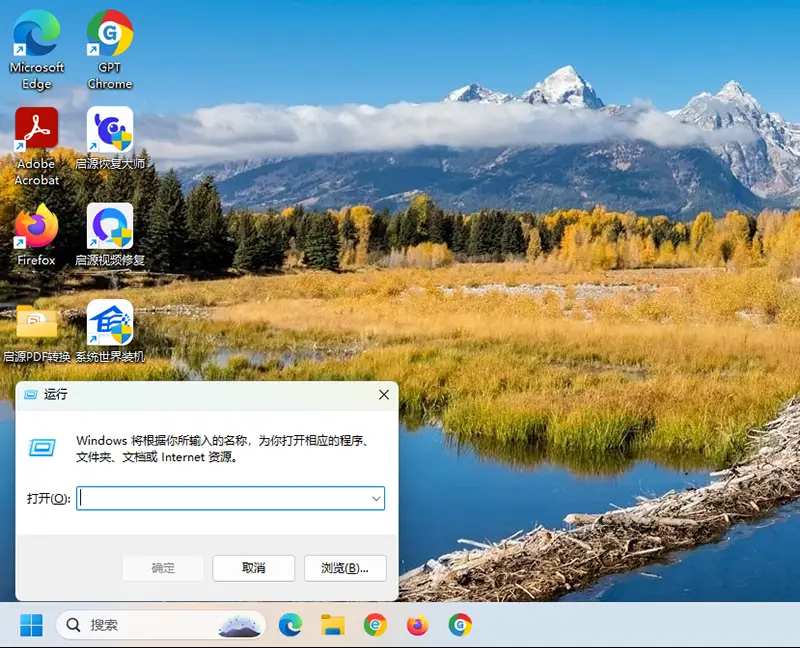The height and width of the screenshot is (648, 800).
Task: Open Chrome from the taskbar
Action: [375, 625]
